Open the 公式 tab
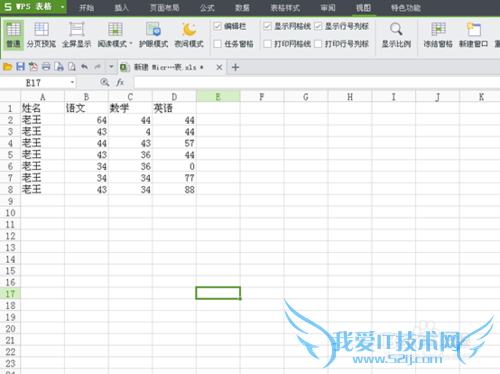The image size is (500, 374). [207, 8]
